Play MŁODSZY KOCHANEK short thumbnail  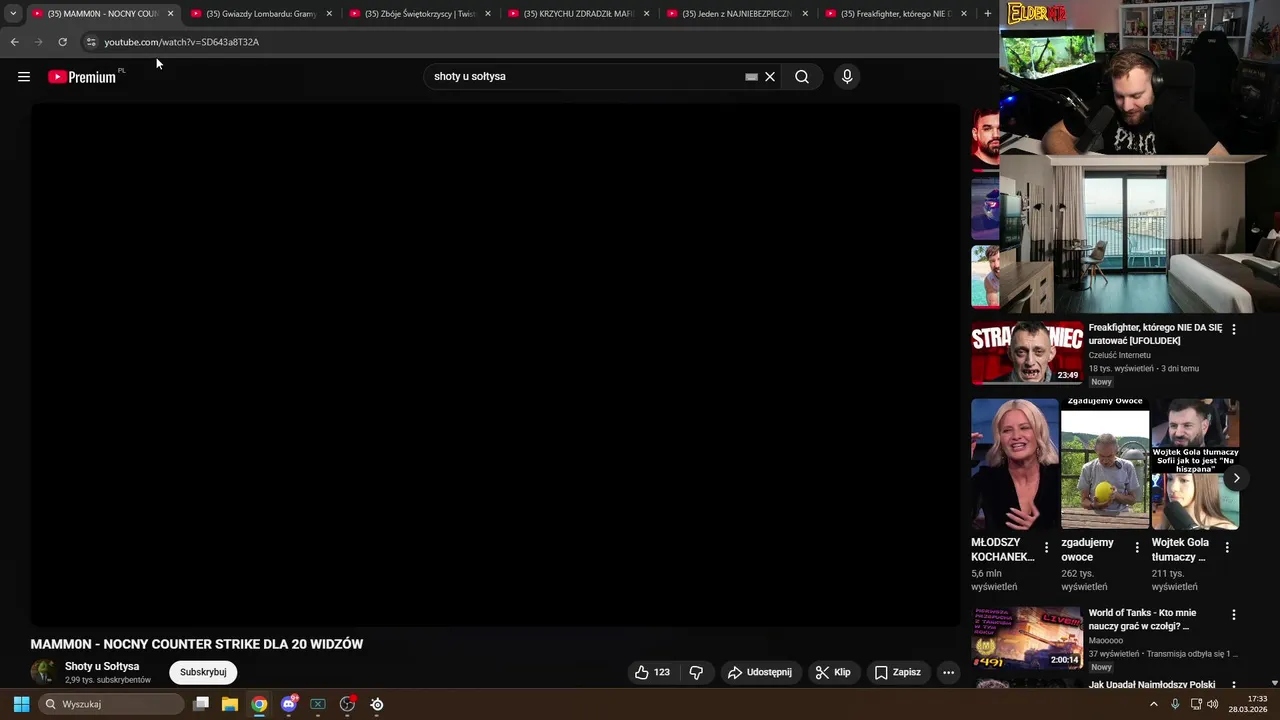coord(1014,464)
